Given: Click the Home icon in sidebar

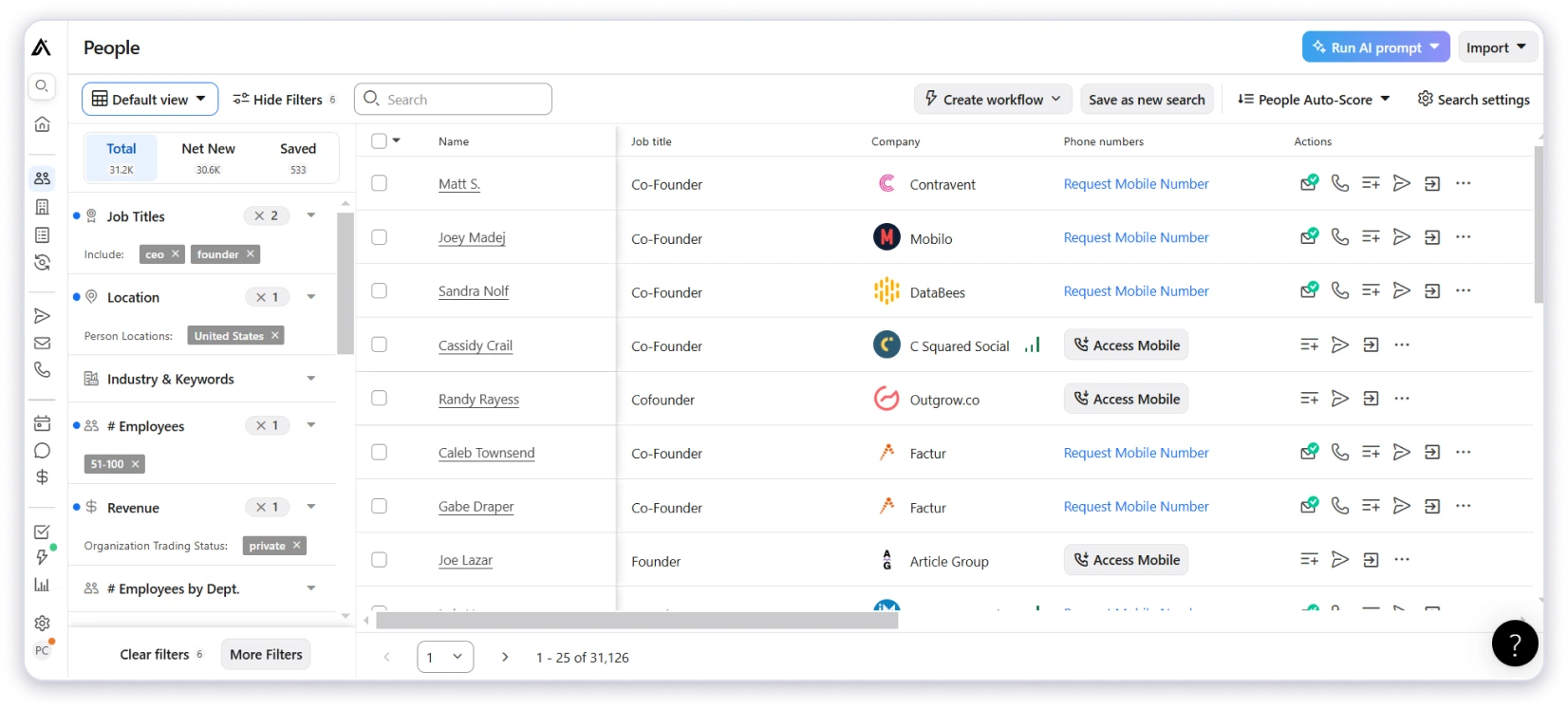Looking at the screenshot, I should (42, 124).
